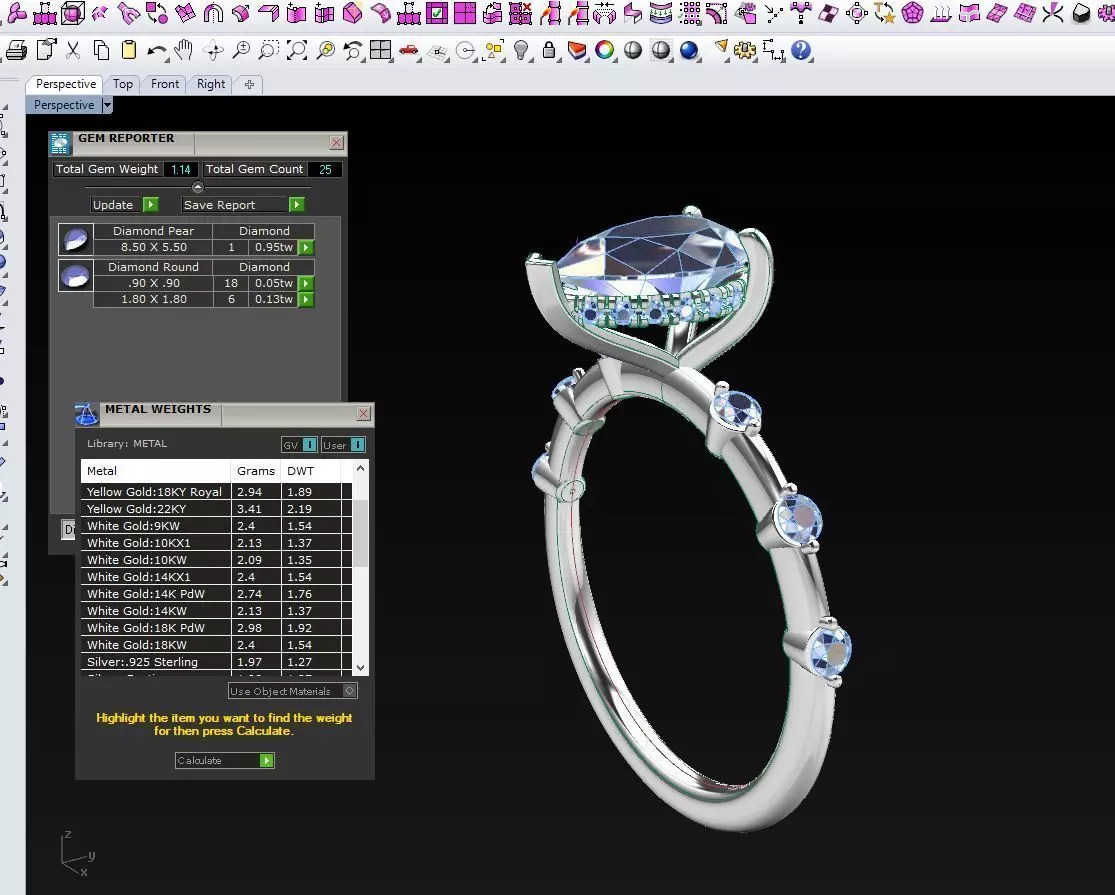Click the metal list scroll-up arrow
The height and width of the screenshot is (895, 1115).
[361, 468]
